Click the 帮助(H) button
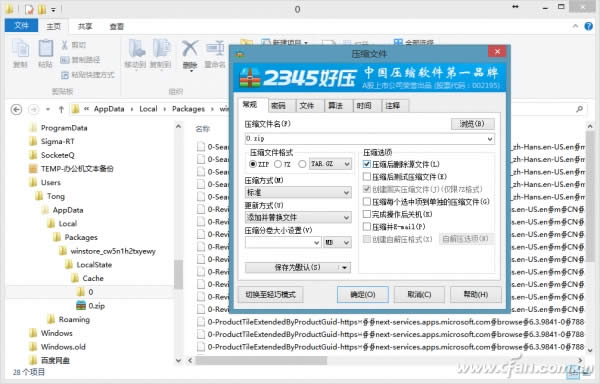This screenshot has width=600, height=384. (x=476, y=295)
